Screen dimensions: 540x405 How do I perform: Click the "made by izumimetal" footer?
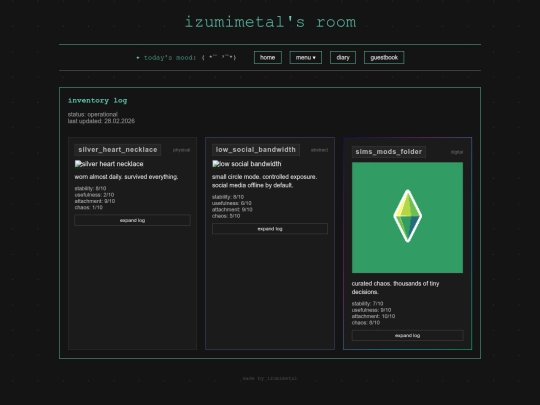pos(270,378)
